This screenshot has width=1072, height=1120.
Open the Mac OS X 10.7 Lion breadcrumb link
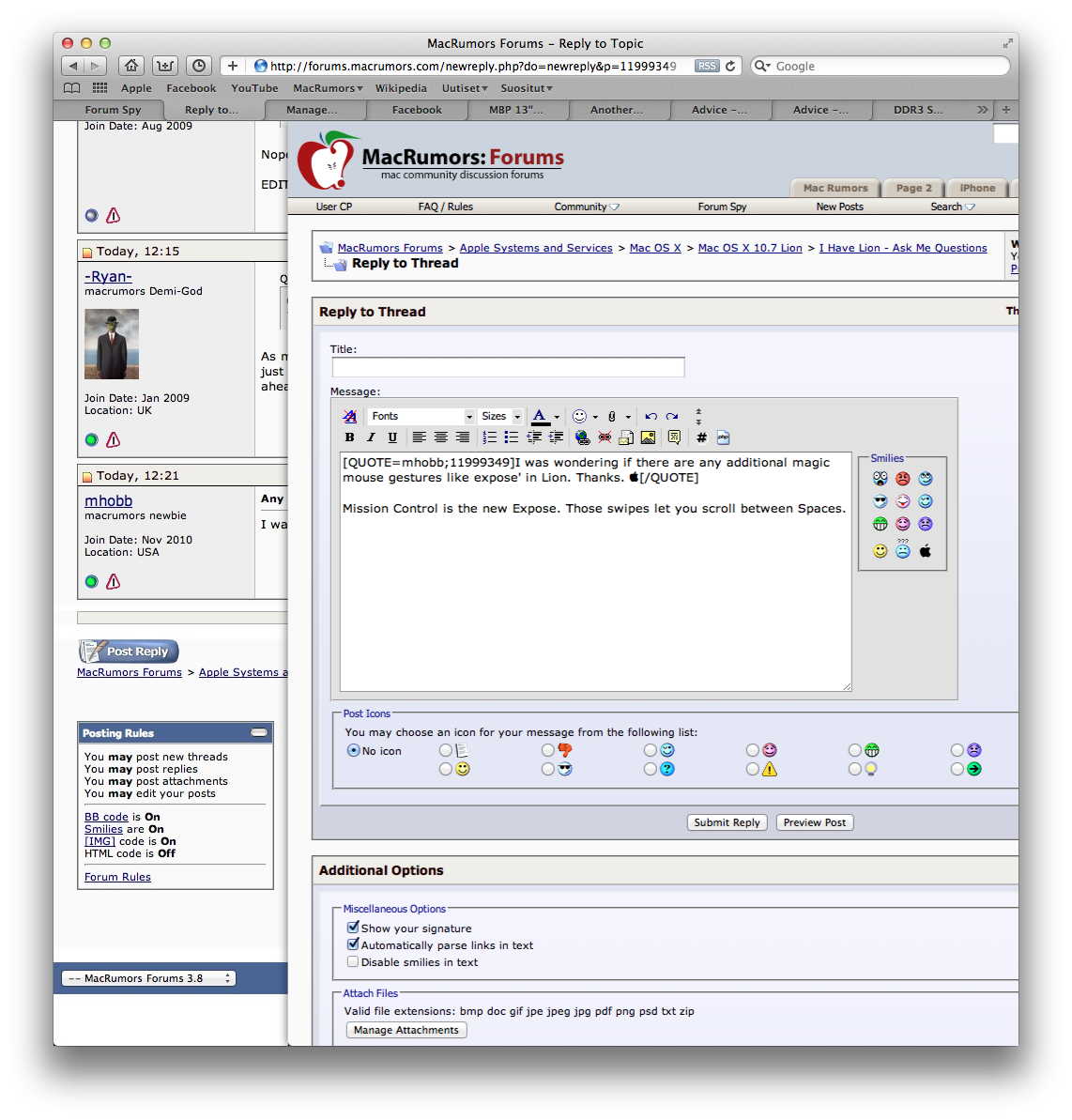pos(750,248)
